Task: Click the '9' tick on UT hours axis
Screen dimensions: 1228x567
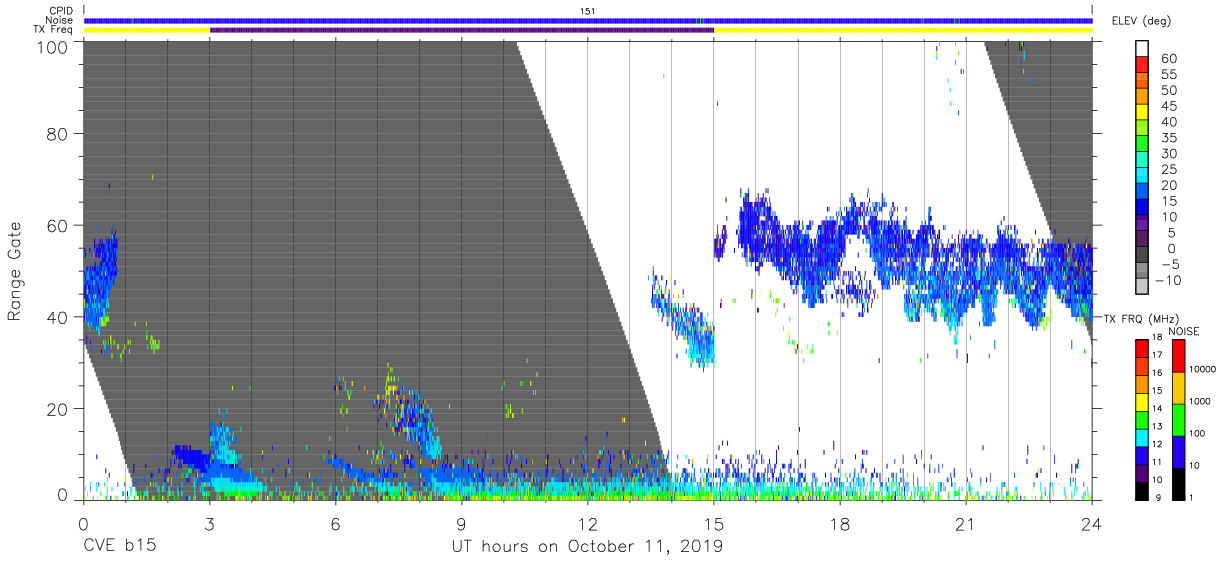Action: (x=461, y=523)
